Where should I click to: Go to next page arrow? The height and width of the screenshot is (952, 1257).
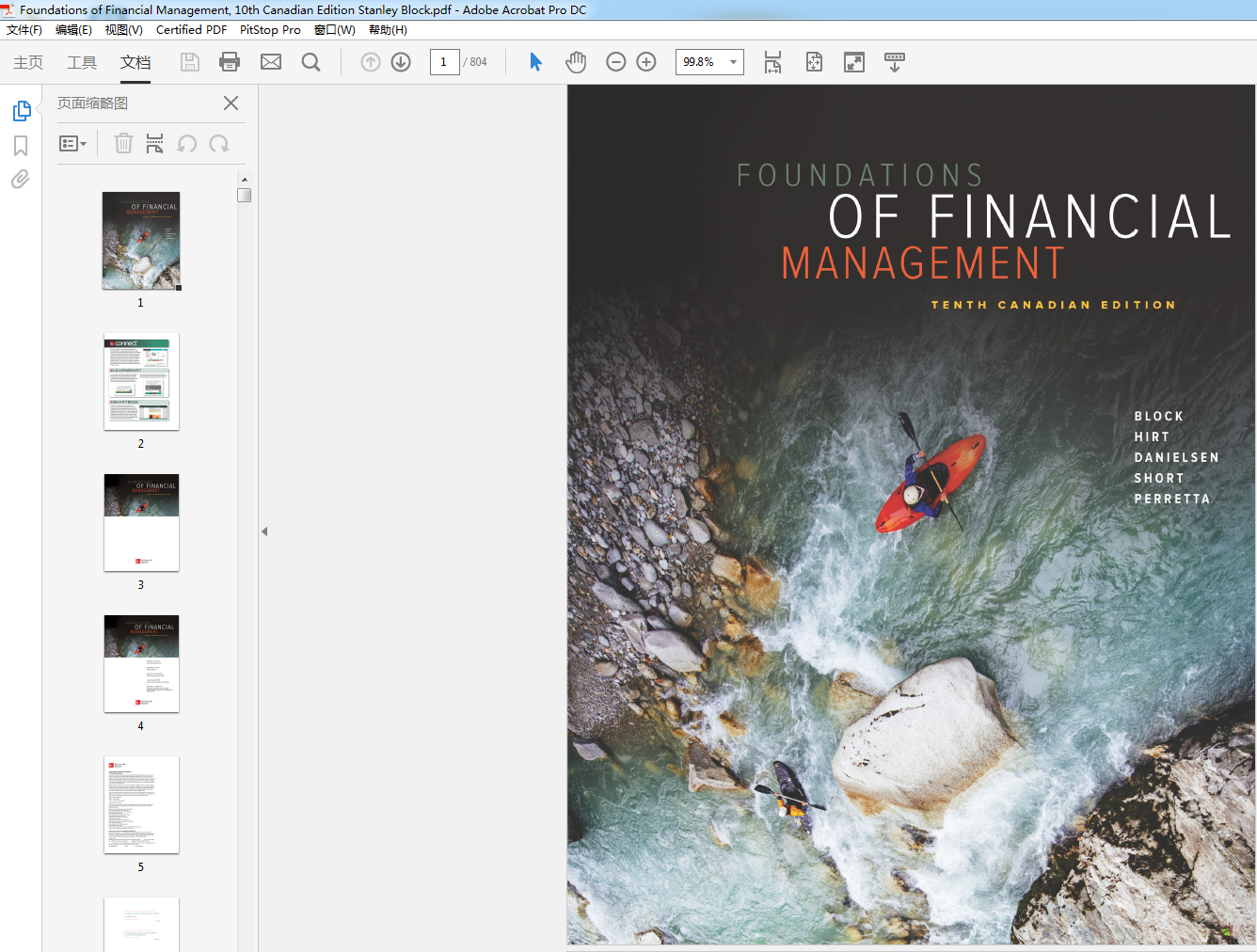point(401,62)
